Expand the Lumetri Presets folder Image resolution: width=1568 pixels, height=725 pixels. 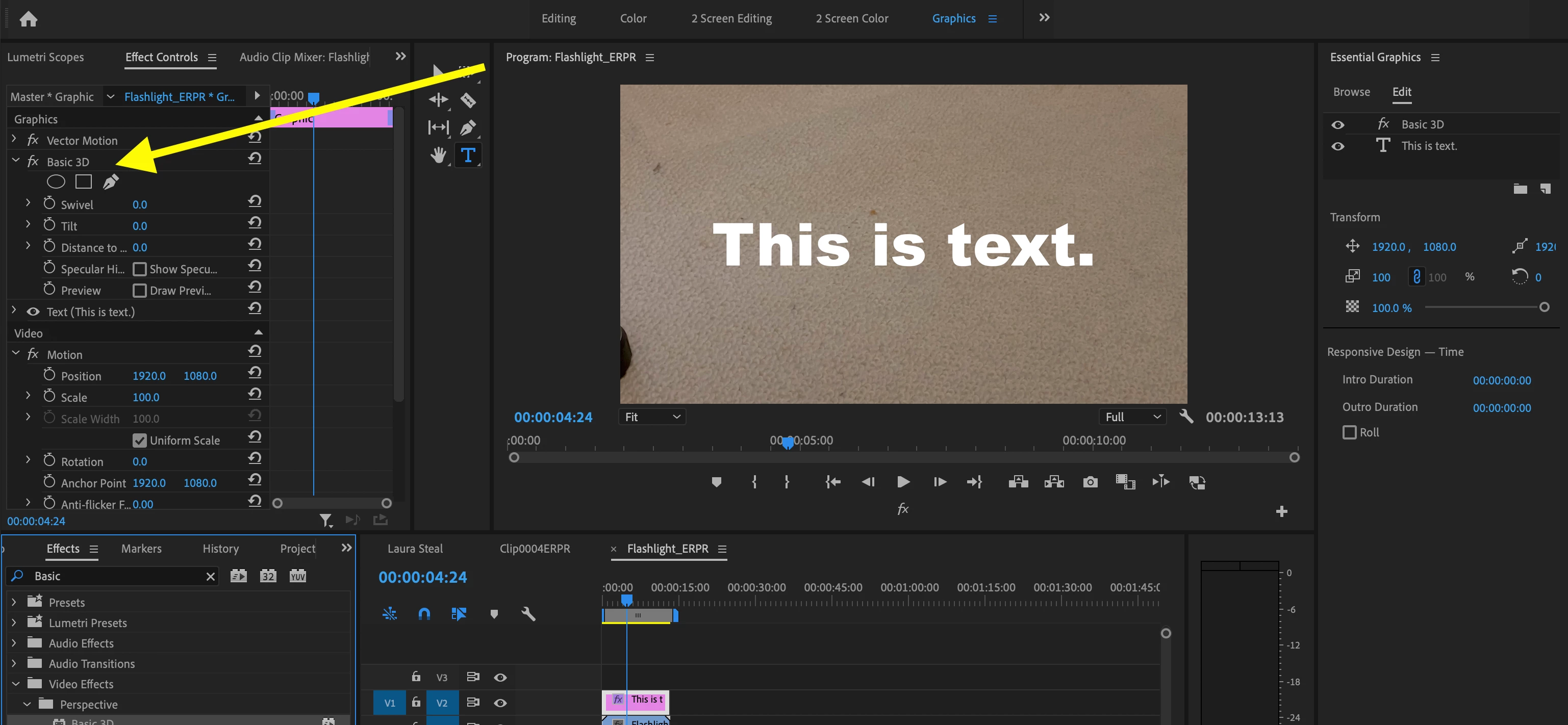pyautogui.click(x=14, y=622)
